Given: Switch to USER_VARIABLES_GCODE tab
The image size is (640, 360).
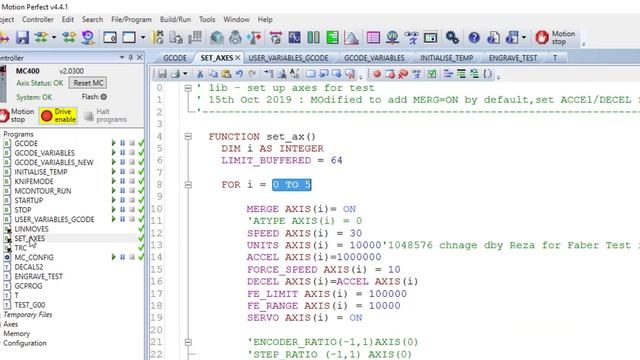Looking at the screenshot, I should click(288, 58).
